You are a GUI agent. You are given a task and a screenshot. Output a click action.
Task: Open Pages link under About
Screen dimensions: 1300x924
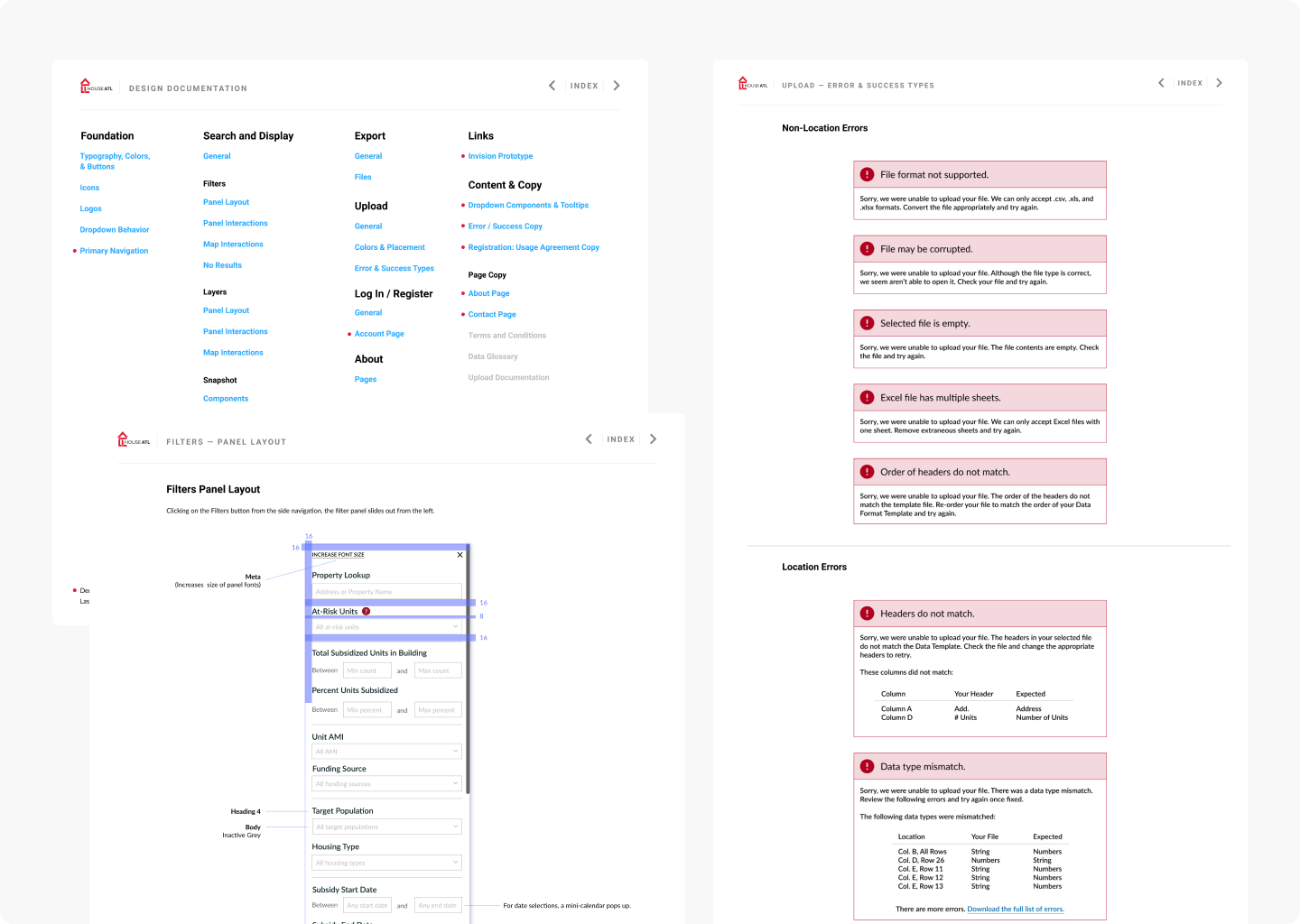[366, 380]
